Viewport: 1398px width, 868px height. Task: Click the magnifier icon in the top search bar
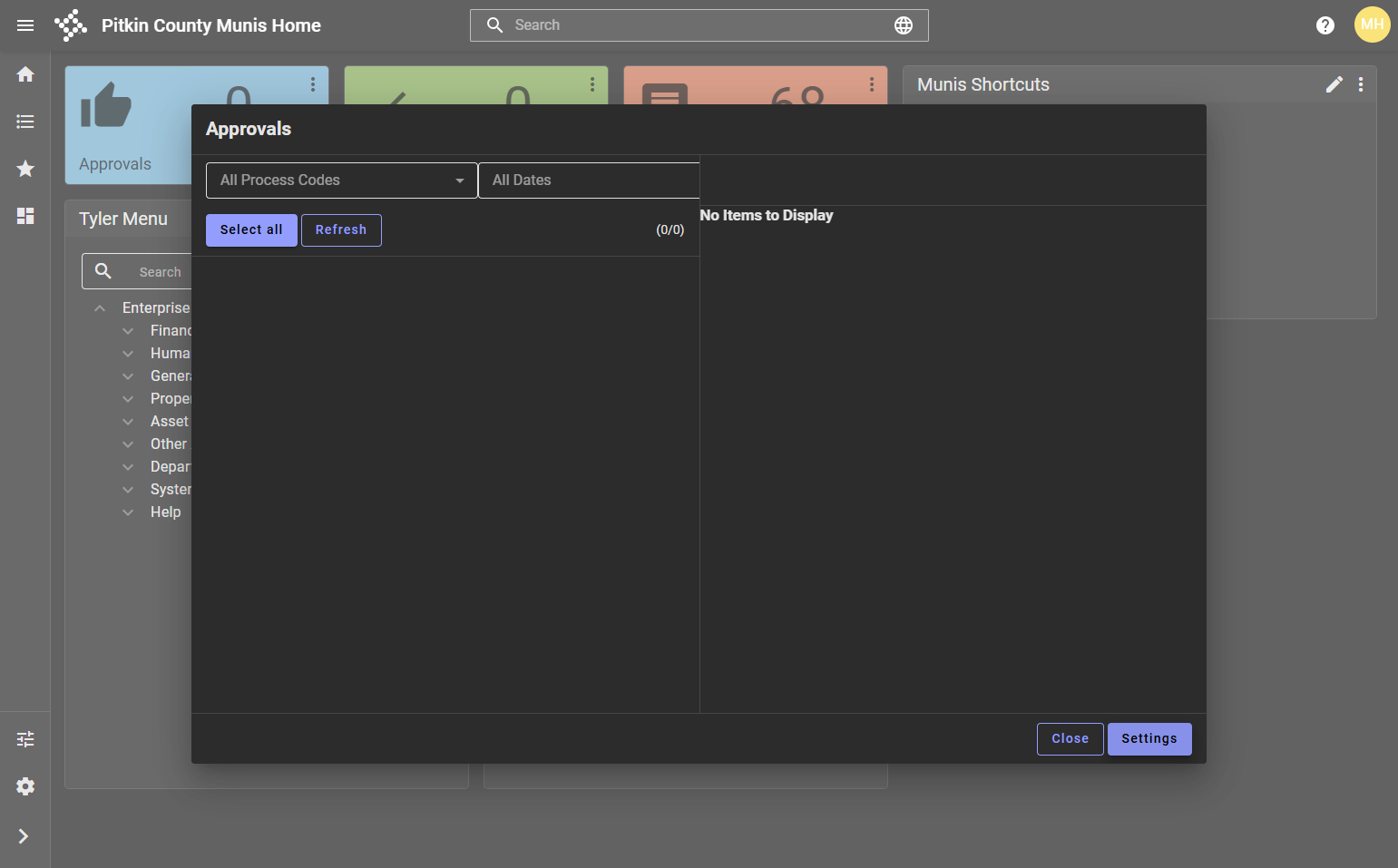(x=494, y=25)
